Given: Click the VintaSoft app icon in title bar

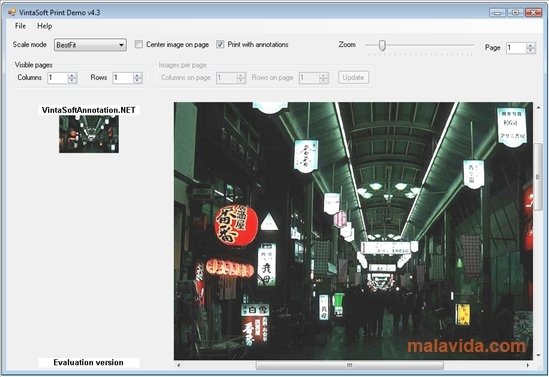Looking at the screenshot, I should pos(12,13).
